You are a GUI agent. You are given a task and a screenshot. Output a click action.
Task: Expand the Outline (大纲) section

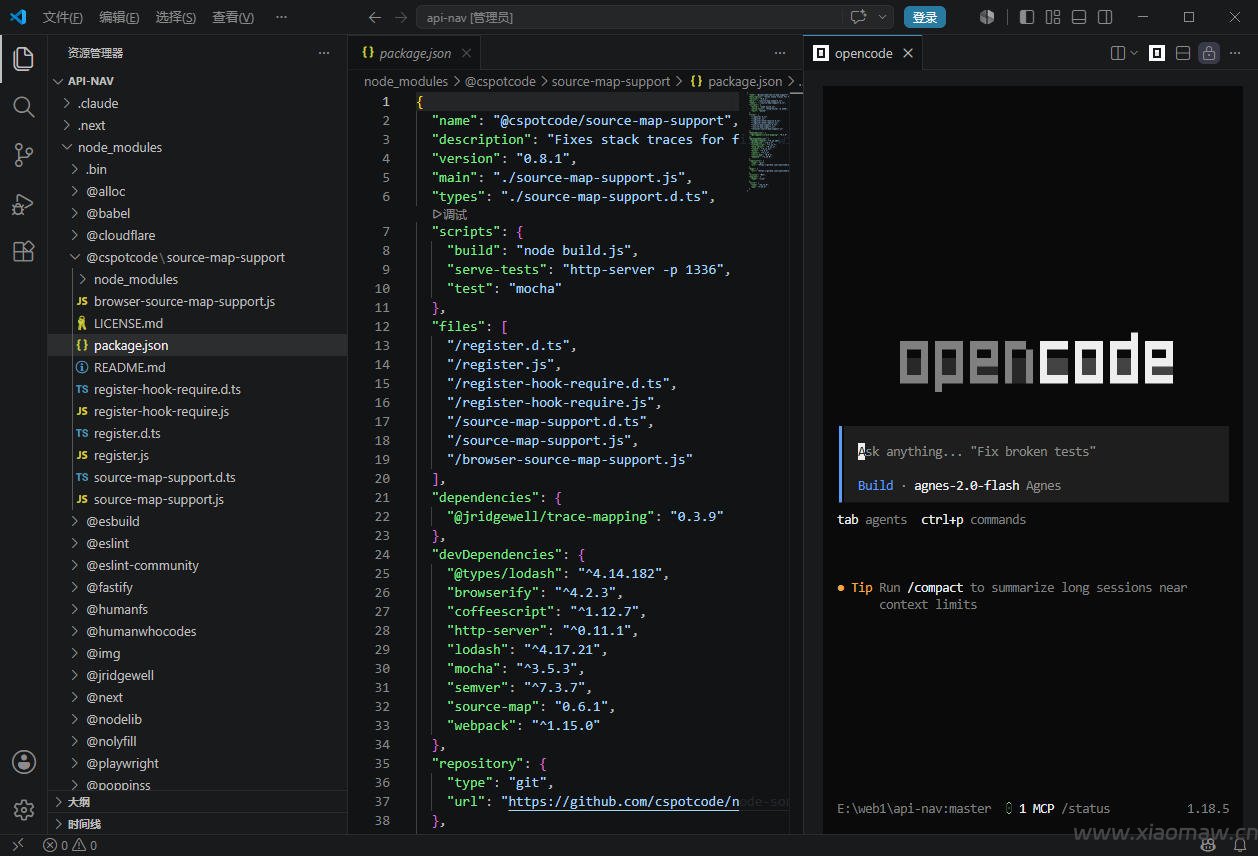click(198, 802)
